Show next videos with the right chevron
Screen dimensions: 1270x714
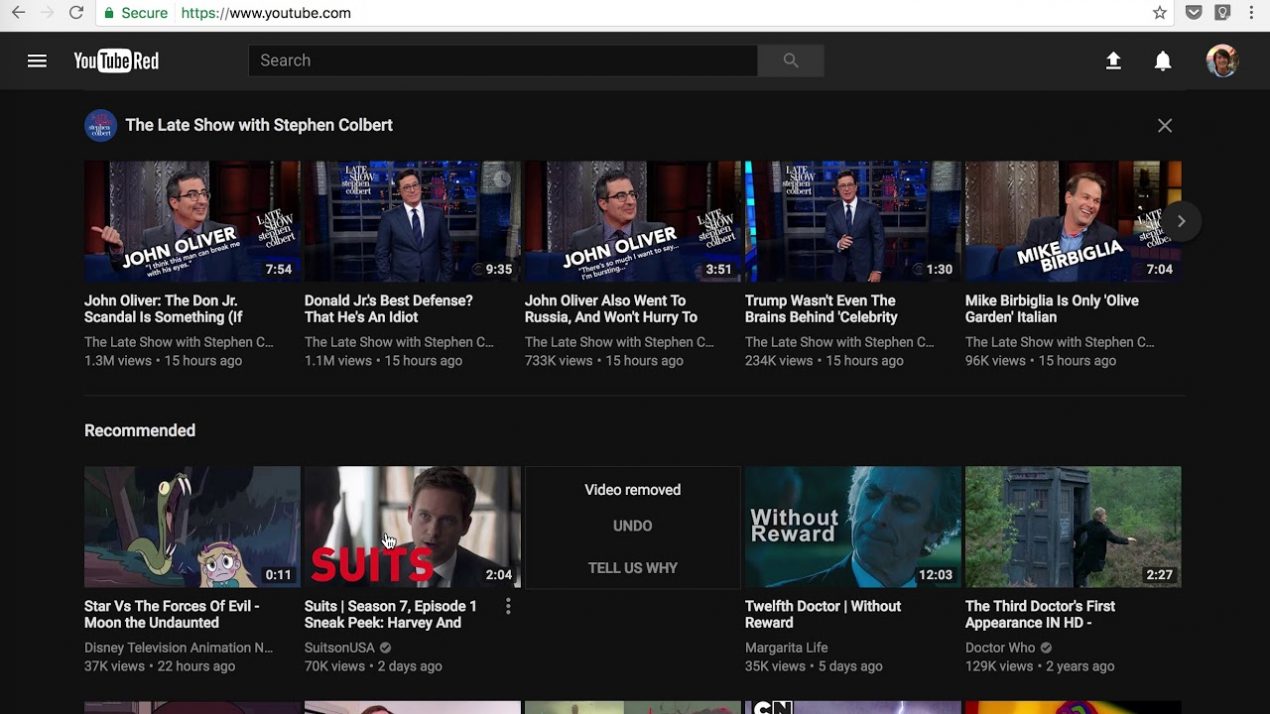pyautogui.click(x=1181, y=221)
